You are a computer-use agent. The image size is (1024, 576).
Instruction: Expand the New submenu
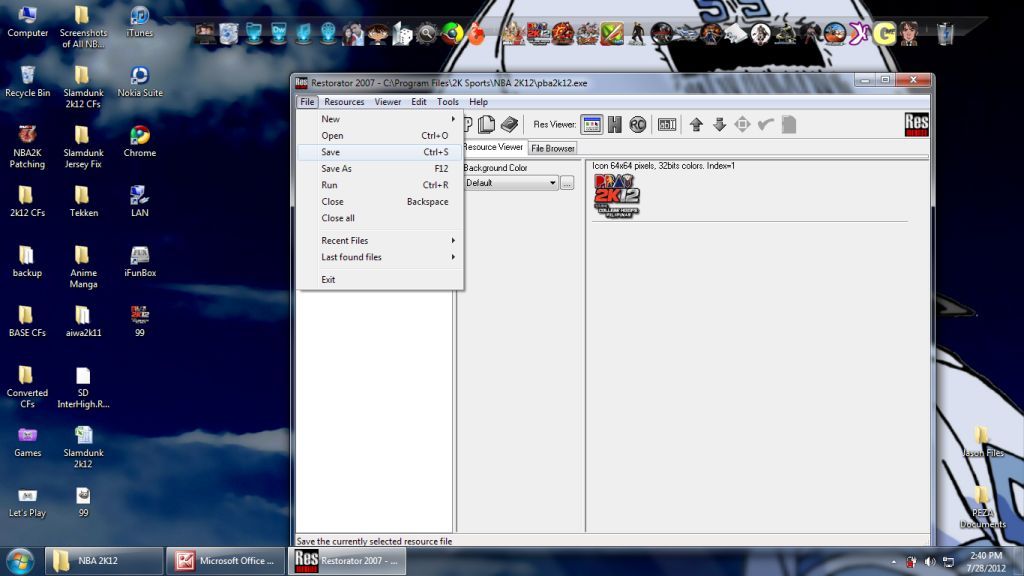click(x=379, y=119)
